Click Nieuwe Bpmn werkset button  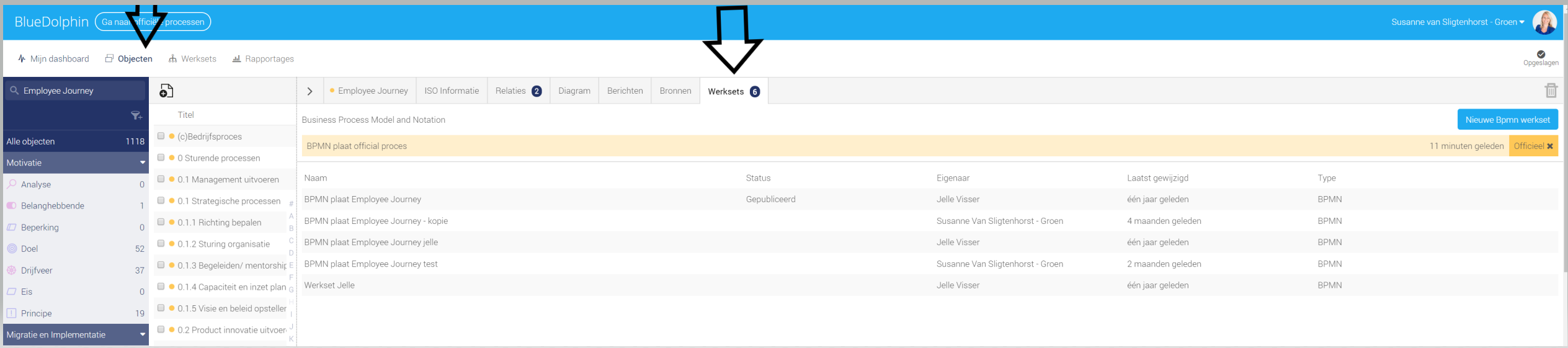click(1507, 120)
